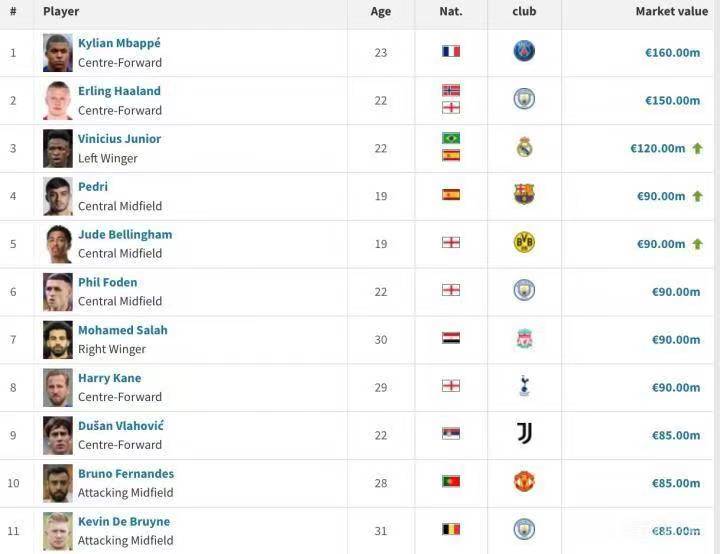Viewport: 720px width, 554px height.
Task: Click the Liverpool club crest
Action: click(x=524, y=339)
